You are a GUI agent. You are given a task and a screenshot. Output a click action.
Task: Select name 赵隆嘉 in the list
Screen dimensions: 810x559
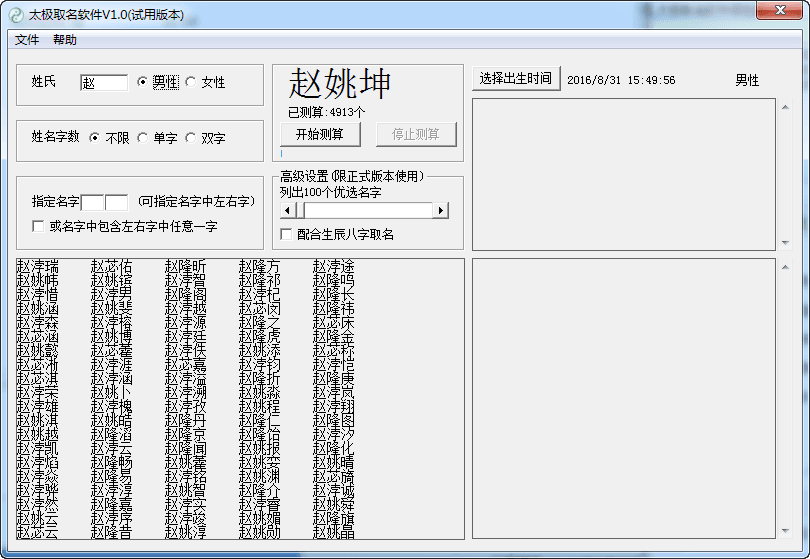[112, 504]
